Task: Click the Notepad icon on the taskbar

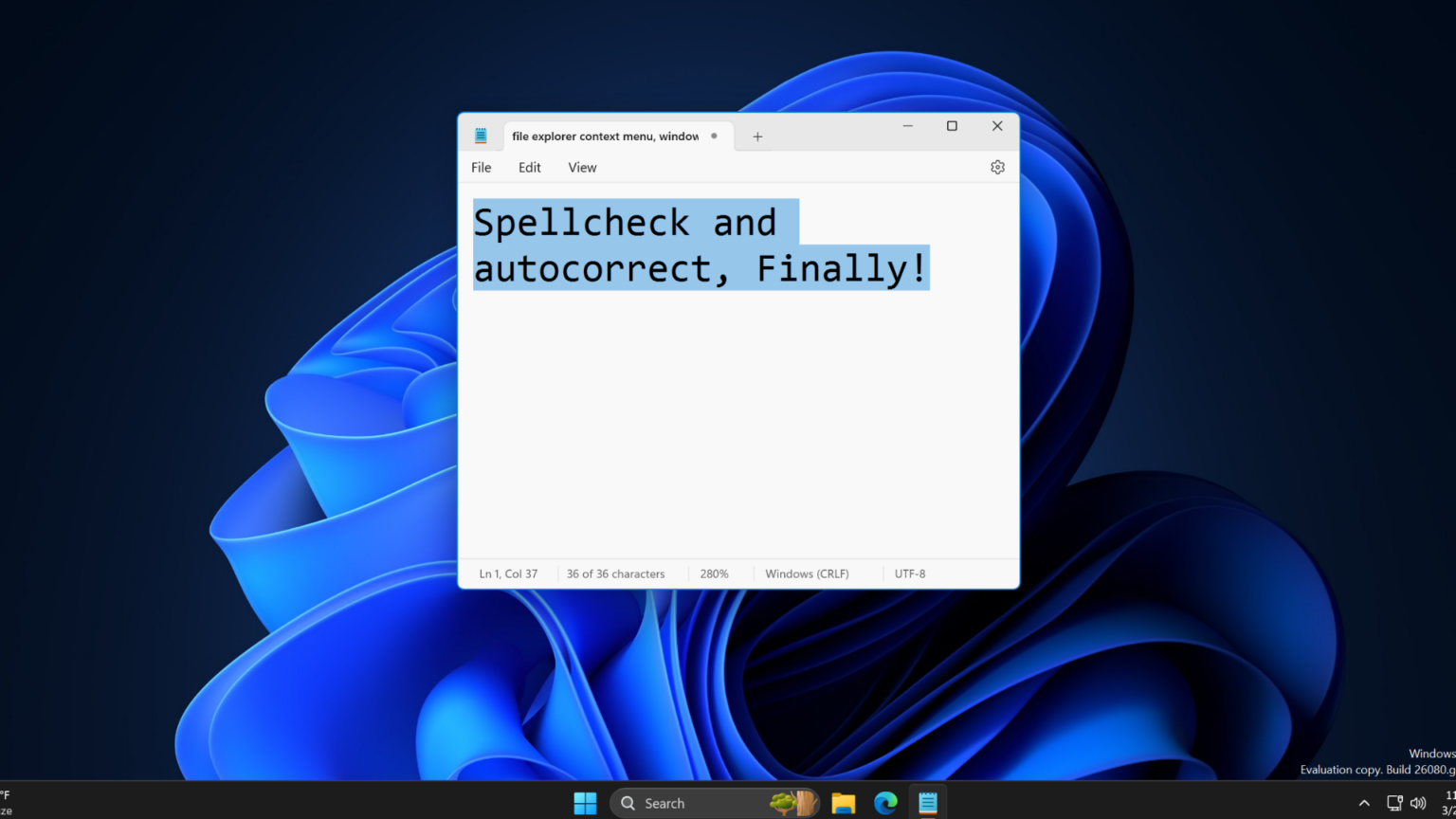Action: (x=927, y=802)
